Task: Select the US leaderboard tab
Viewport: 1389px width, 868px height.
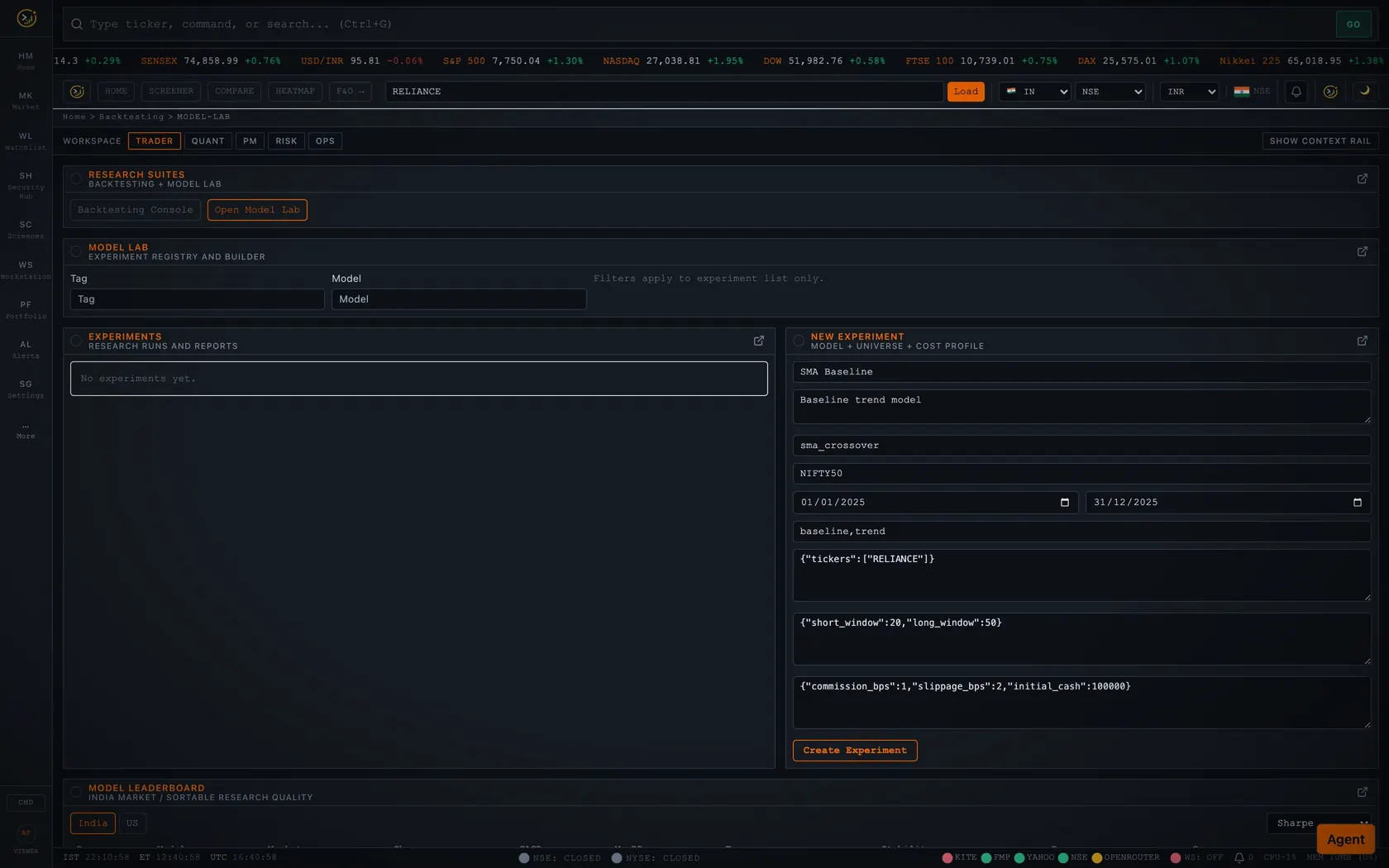Action: pos(132,823)
